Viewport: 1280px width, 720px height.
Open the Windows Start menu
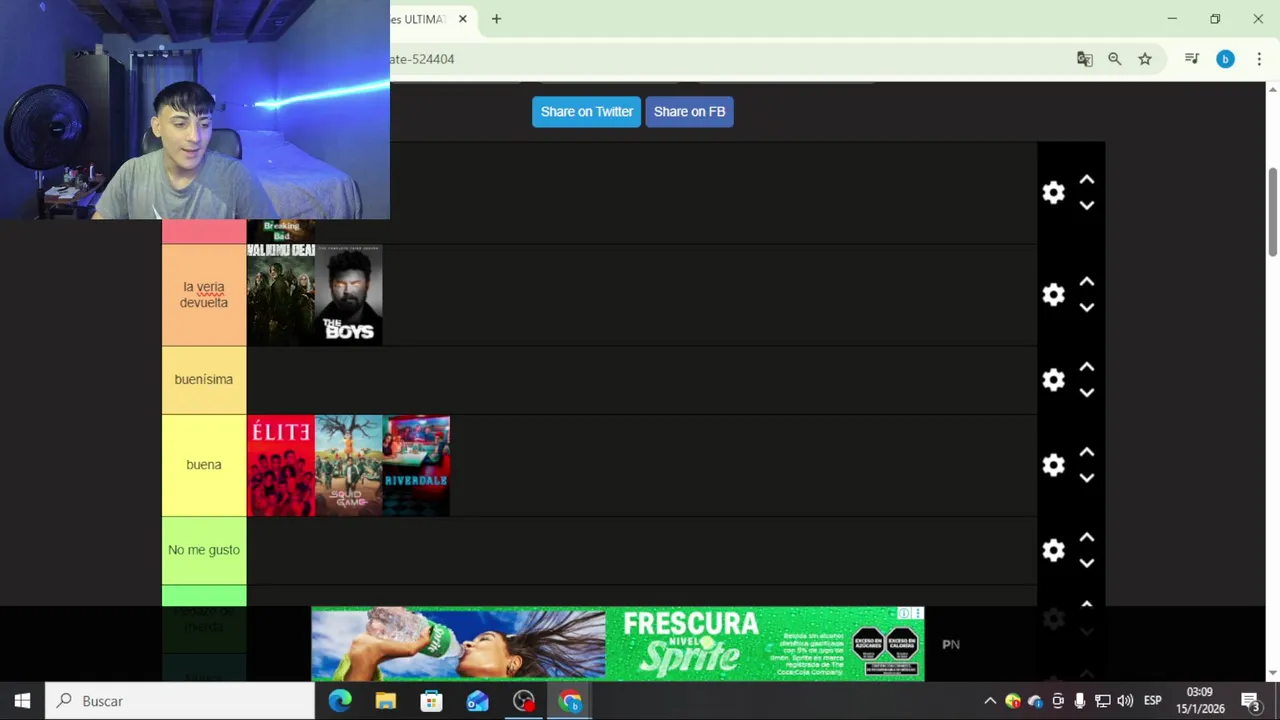click(22, 701)
